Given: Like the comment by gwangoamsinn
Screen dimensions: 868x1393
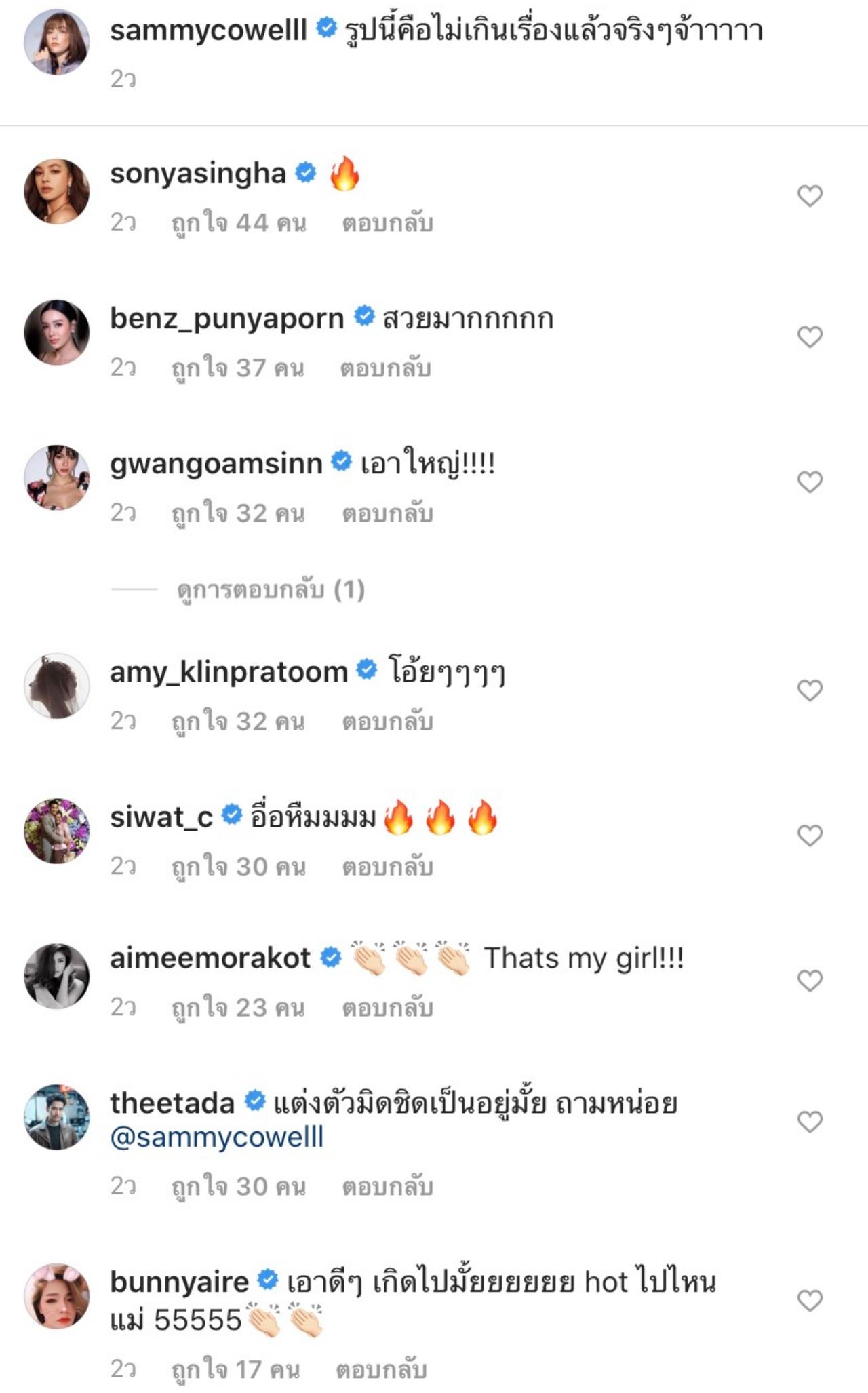Looking at the screenshot, I should click(x=810, y=482).
